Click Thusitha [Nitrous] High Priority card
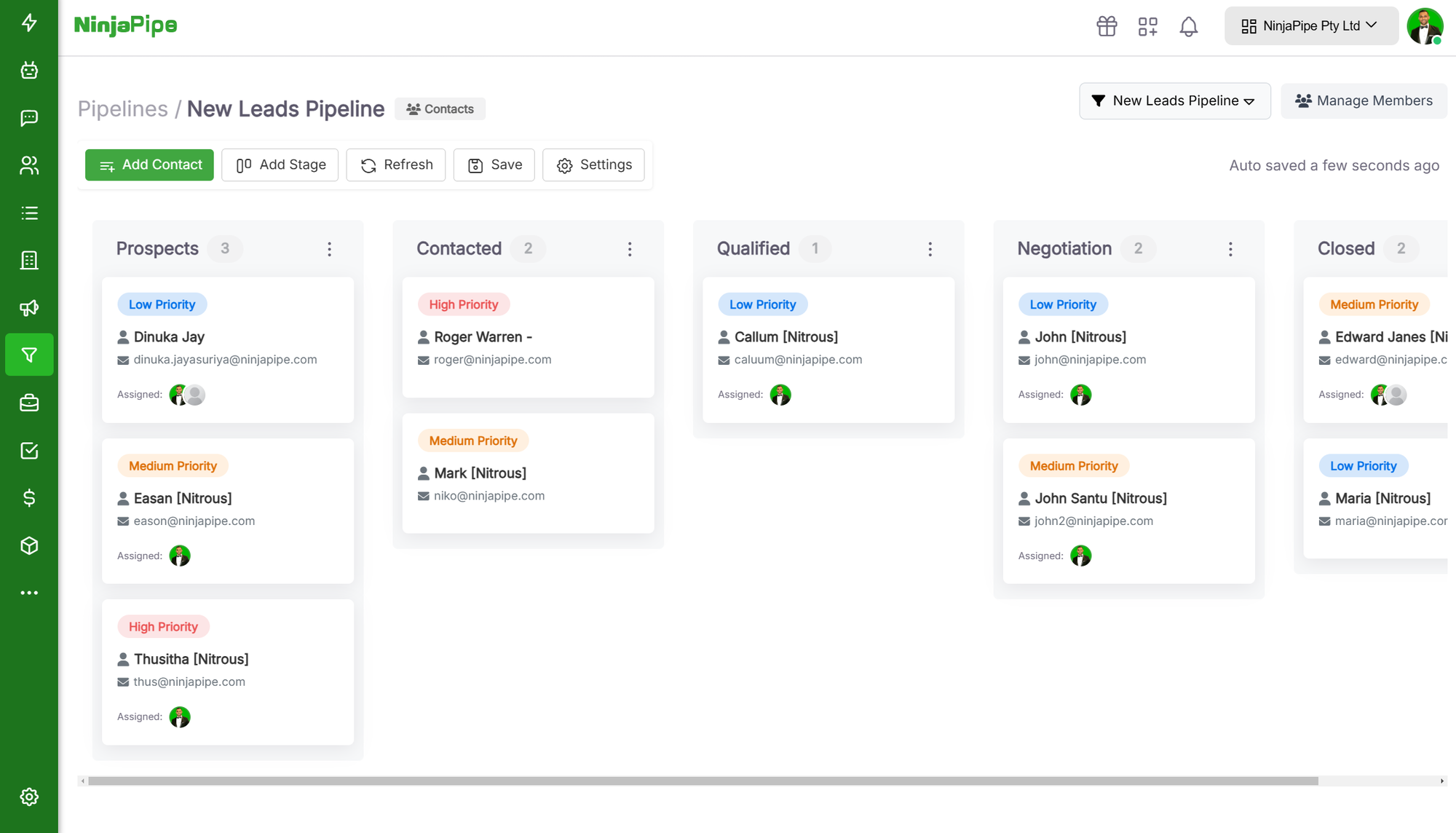 pyautogui.click(x=229, y=671)
